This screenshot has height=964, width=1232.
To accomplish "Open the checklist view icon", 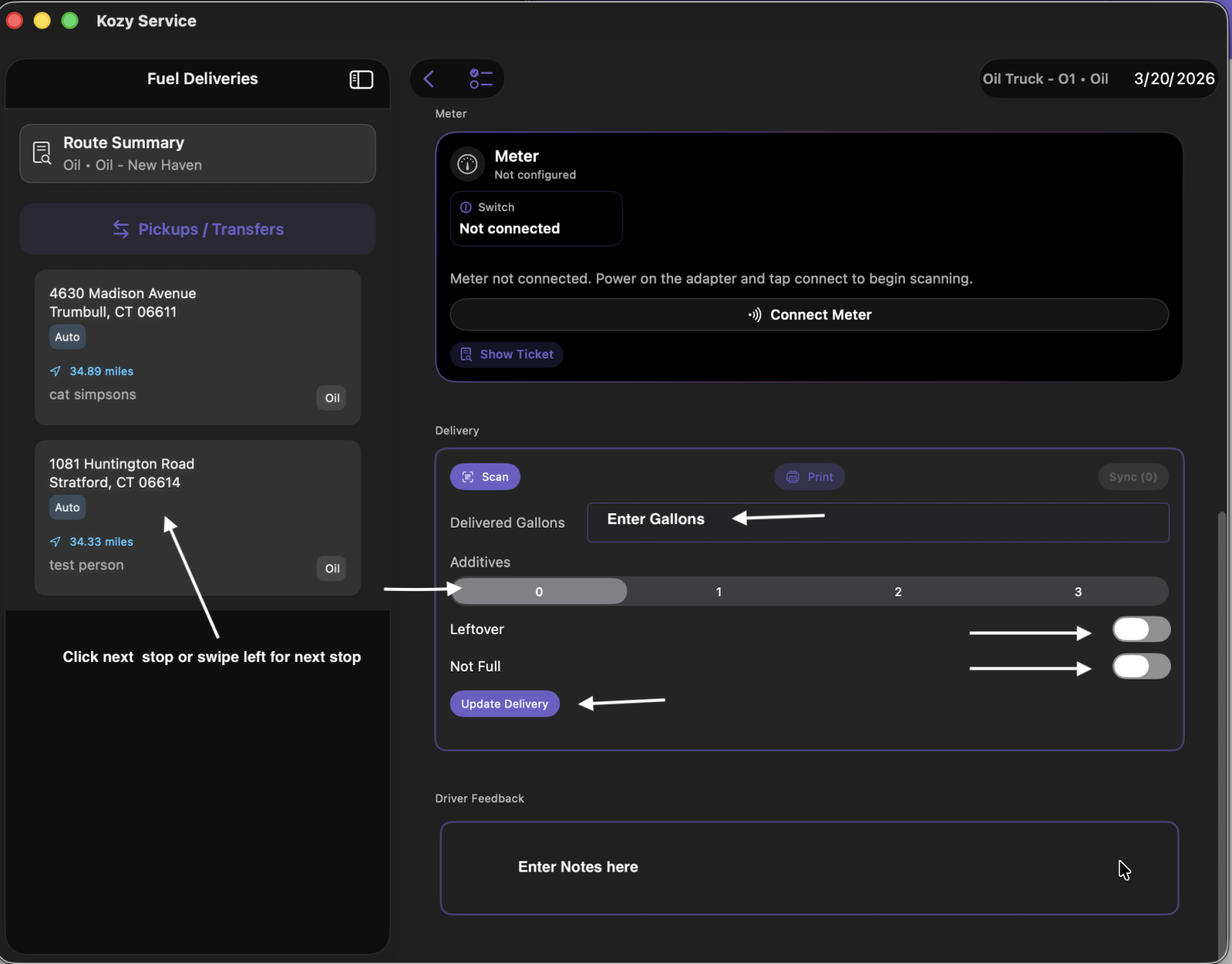I will click(x=480, y=79).
